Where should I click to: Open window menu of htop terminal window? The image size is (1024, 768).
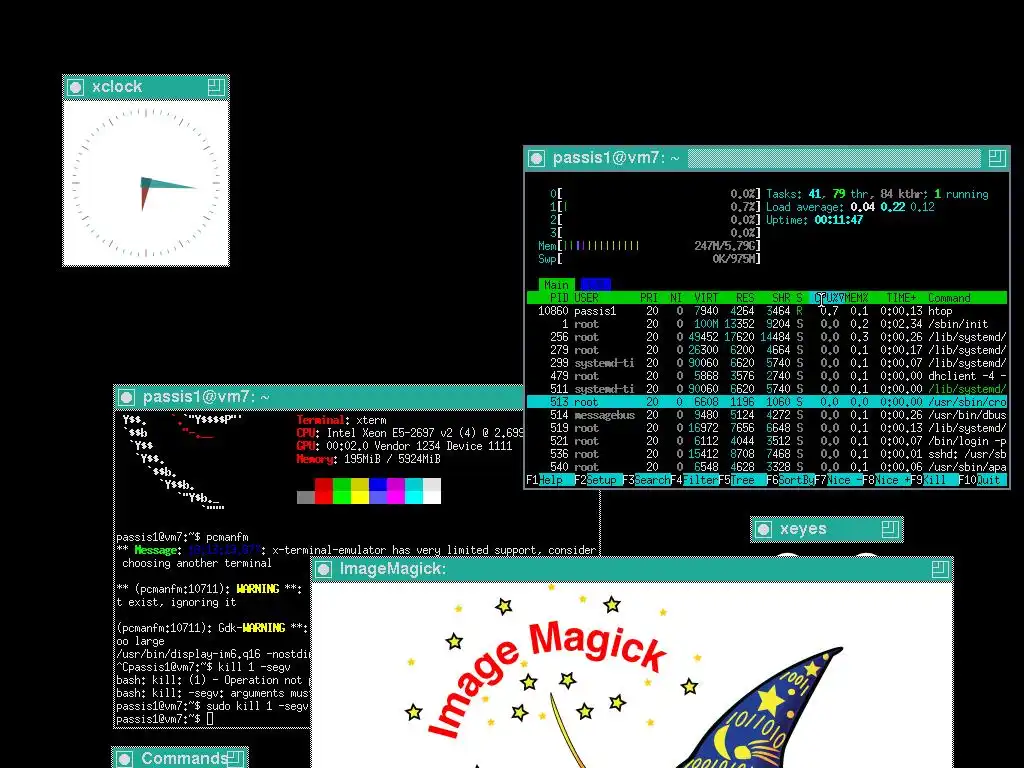(537, 158)
